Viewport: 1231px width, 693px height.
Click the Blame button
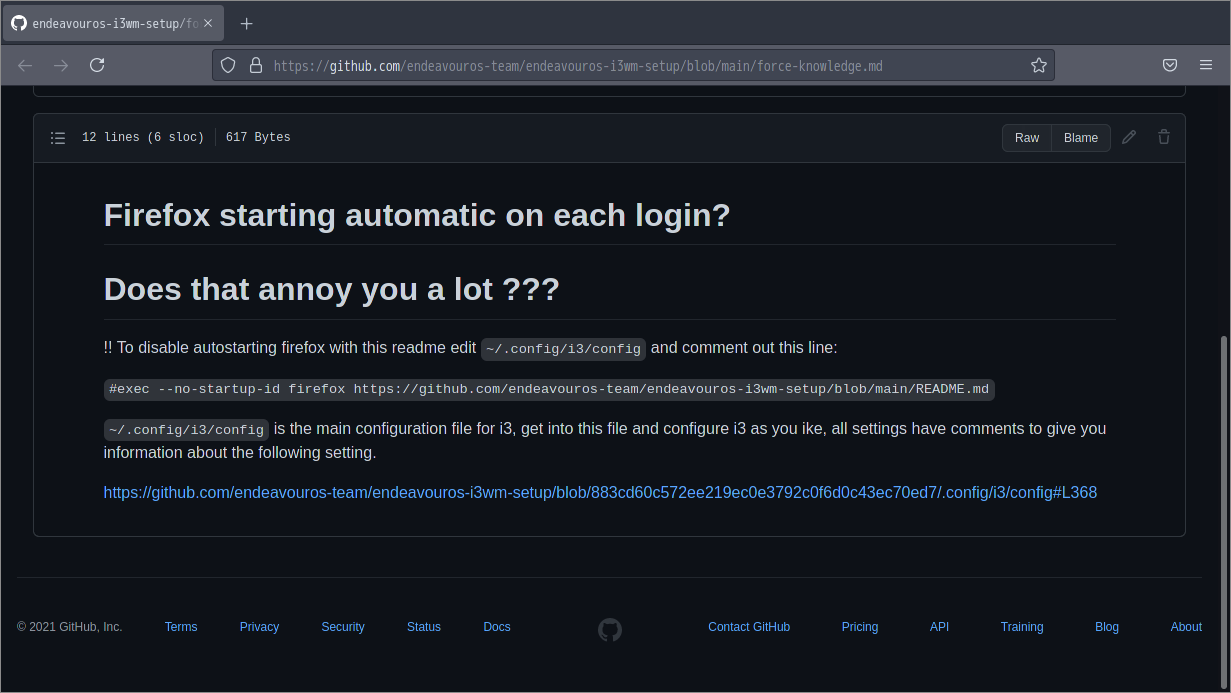point(1081,138)
